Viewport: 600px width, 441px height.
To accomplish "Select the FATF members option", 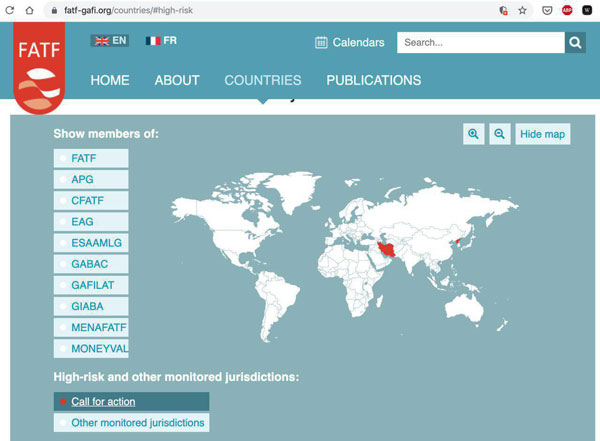I will tap(91, 158).
